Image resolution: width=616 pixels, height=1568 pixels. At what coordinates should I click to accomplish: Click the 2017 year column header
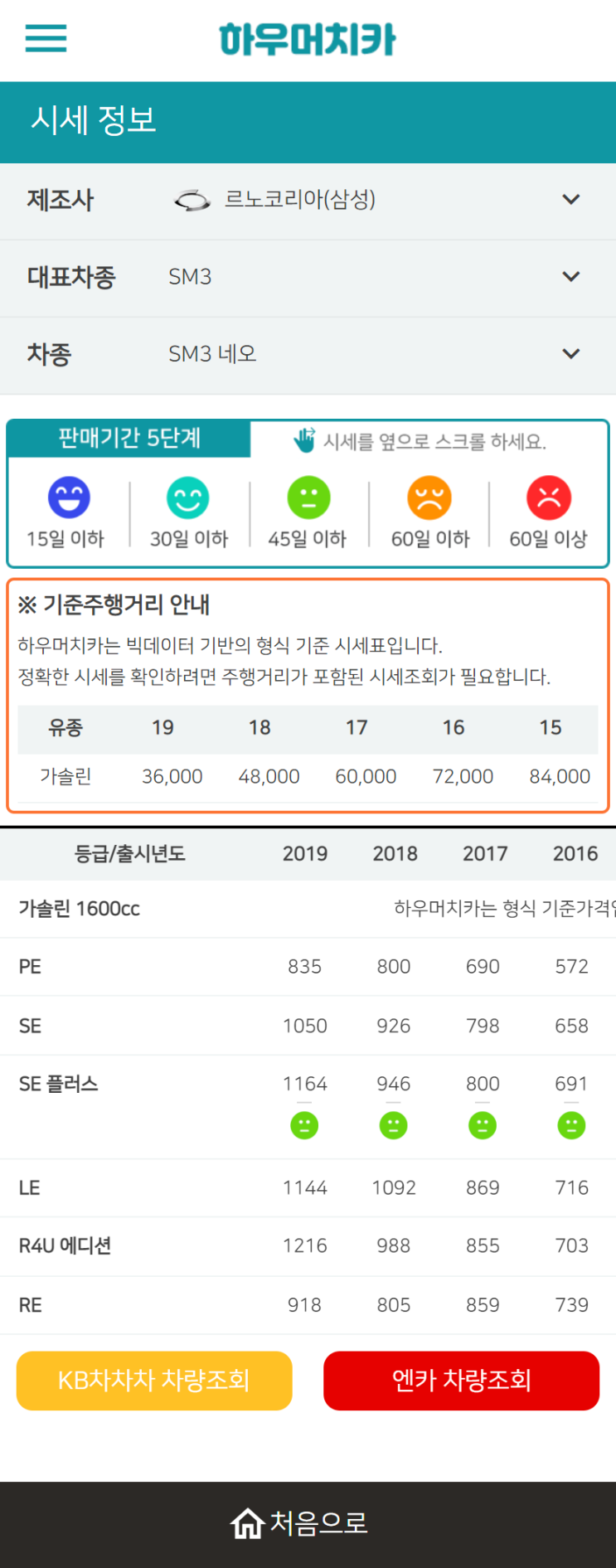(x=485, y=853)
